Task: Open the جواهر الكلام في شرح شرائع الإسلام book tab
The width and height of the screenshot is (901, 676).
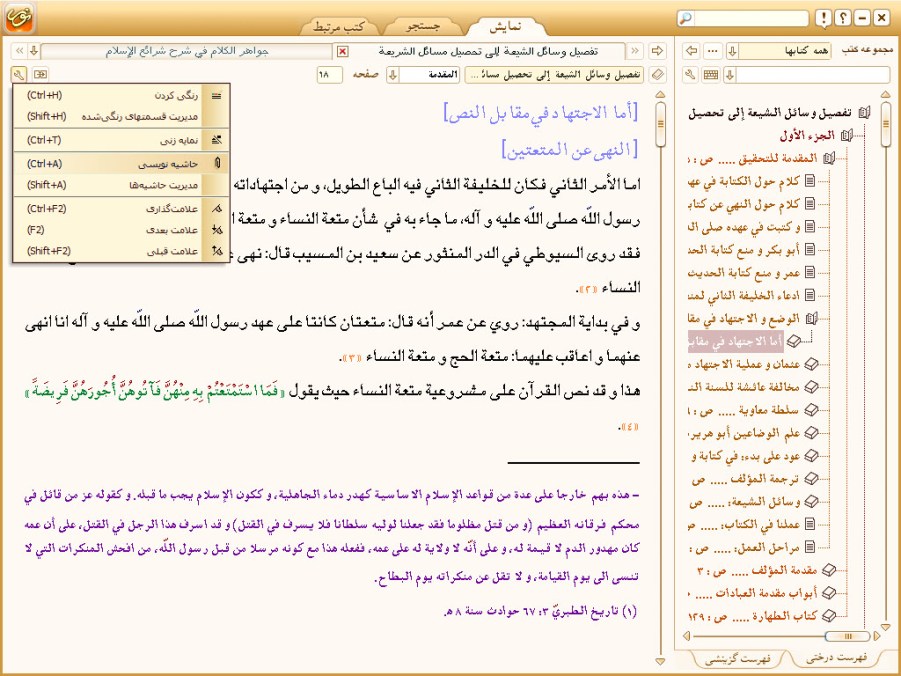Action: click(x=187, y=51)
